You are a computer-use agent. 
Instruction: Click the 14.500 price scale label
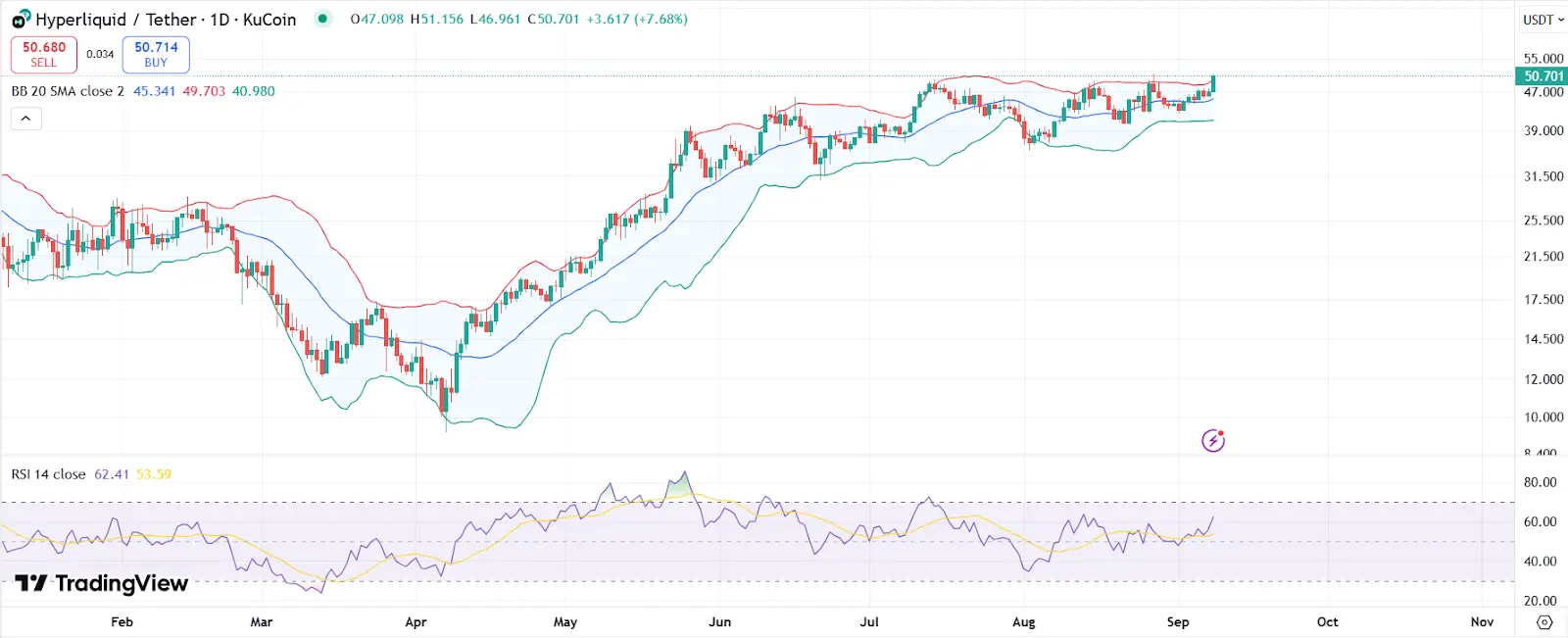tap(1543, 339)
